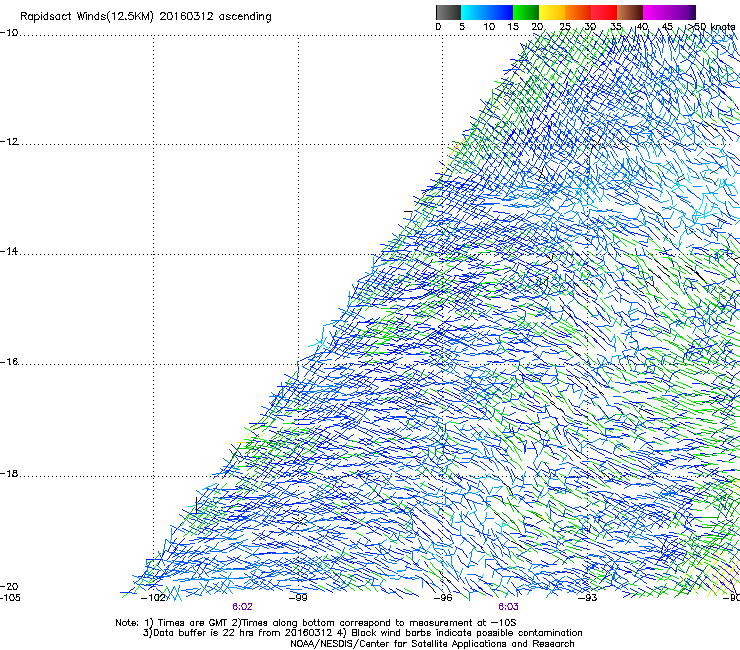Click the legend tick label '10'
Viewport: 740px width, 650px height.
coord(489,27)
